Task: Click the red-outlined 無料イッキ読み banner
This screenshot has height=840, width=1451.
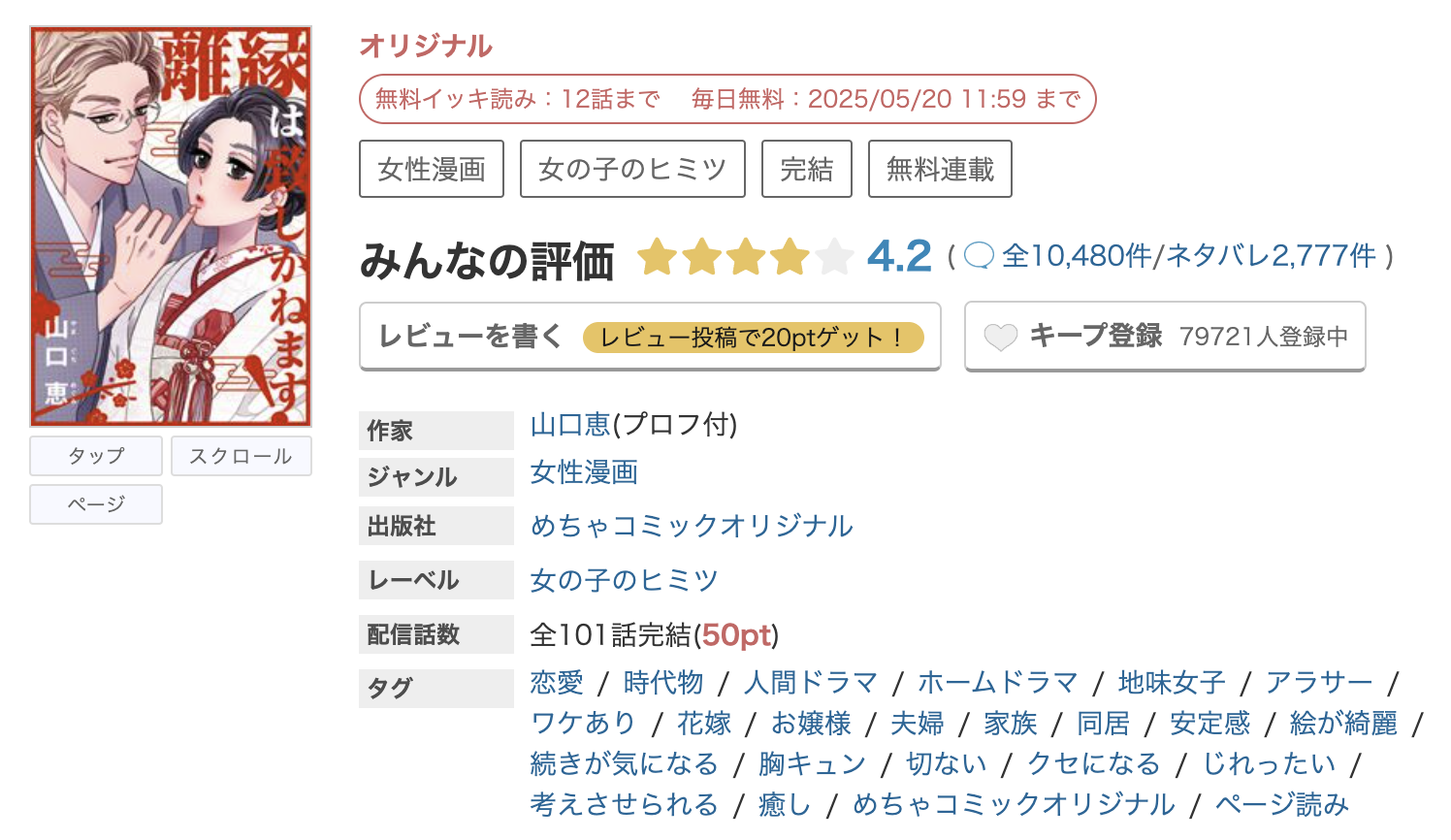Action: click(x=725, y=98)
